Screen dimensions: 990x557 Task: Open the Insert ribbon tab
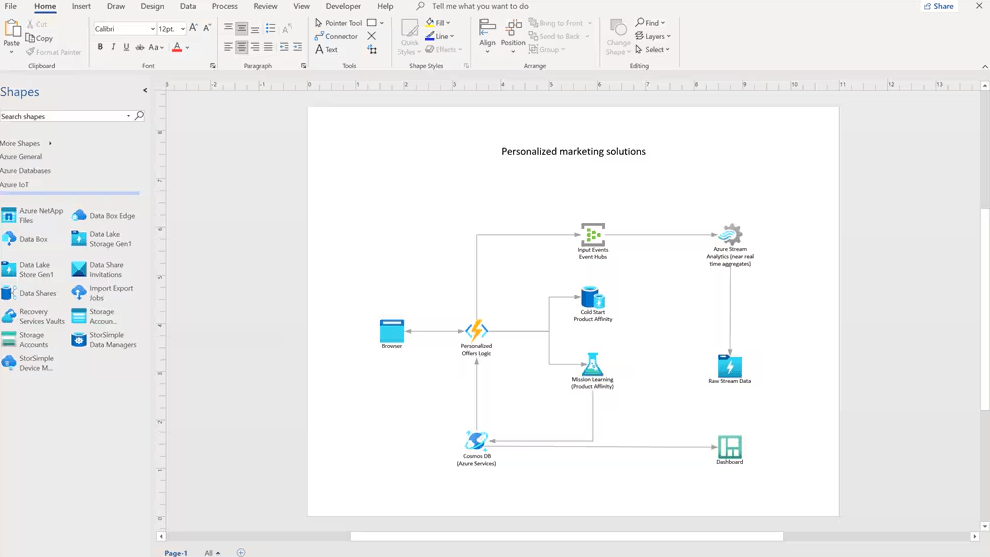81,6
